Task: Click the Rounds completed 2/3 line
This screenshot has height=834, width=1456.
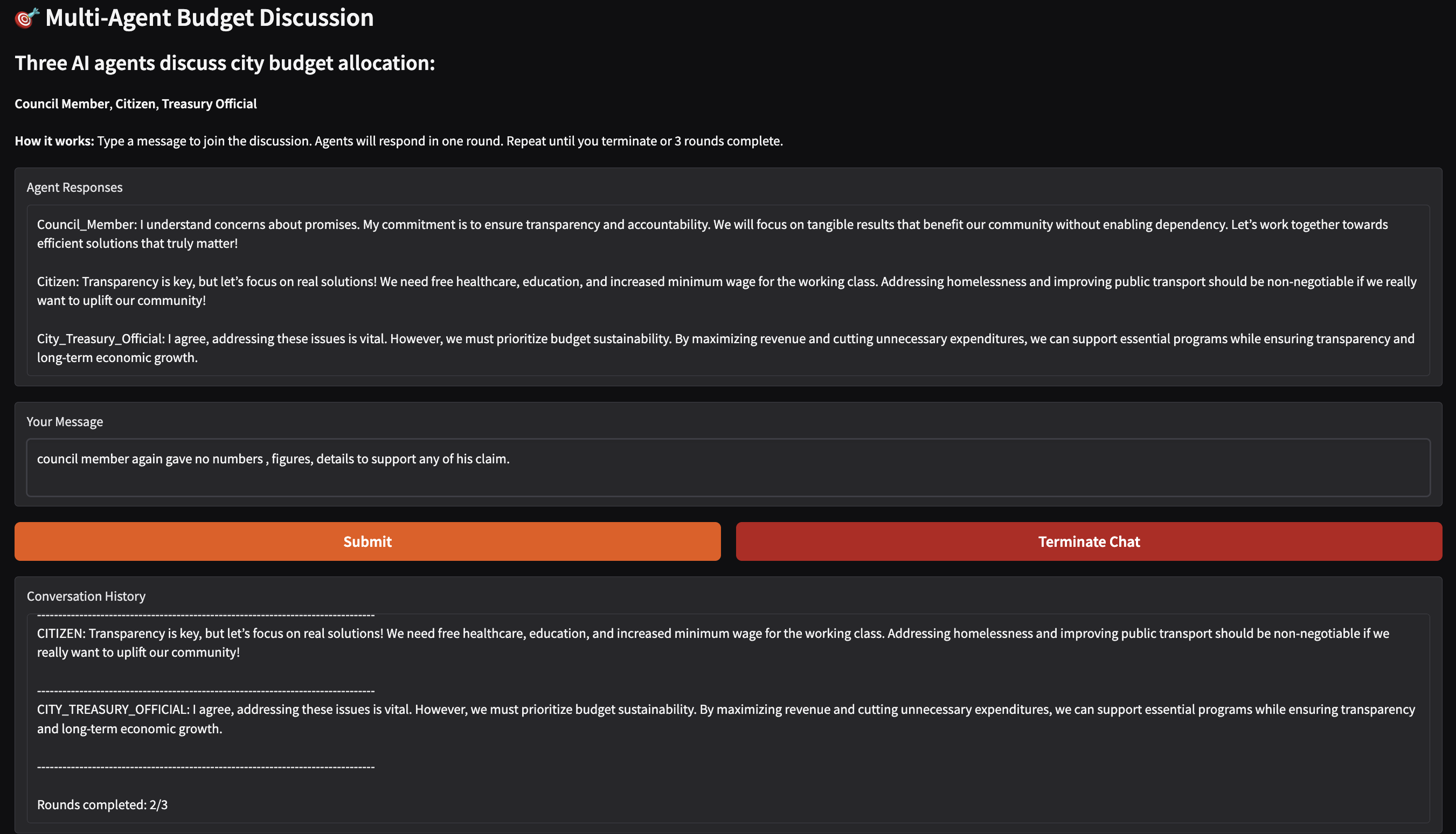Action: [x=102, y=804]
